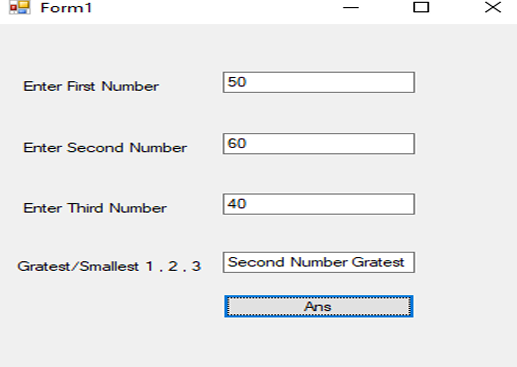The image size is (517, 367).
Task: Focus the third number text box
Action: [x=319, y=204]
